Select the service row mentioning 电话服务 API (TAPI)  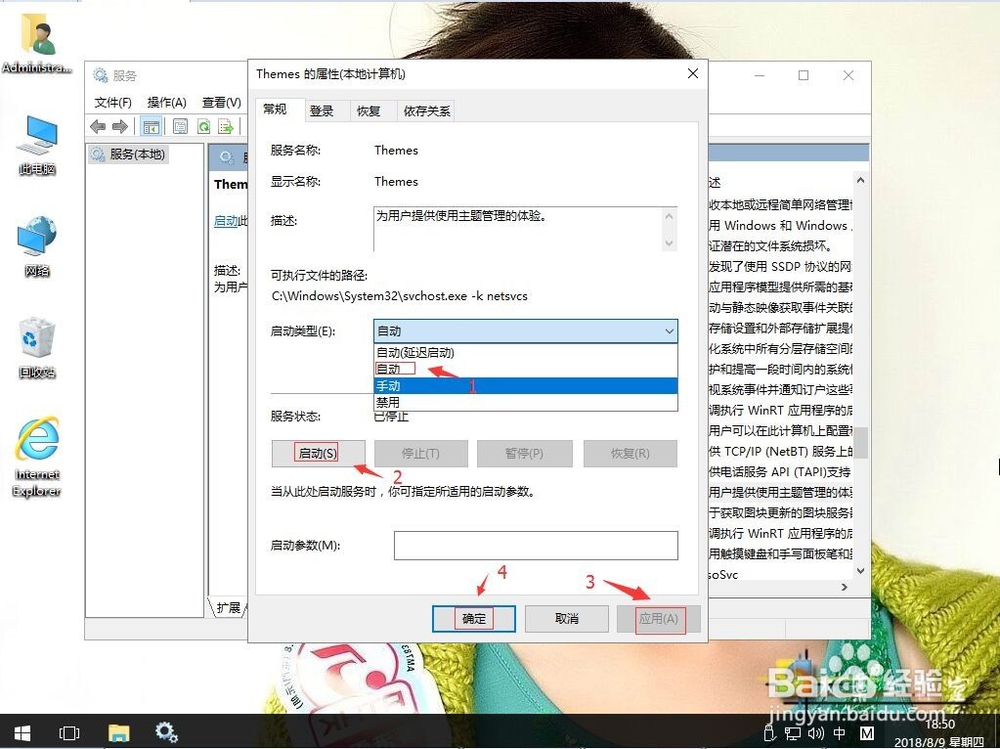pos(781,471)
